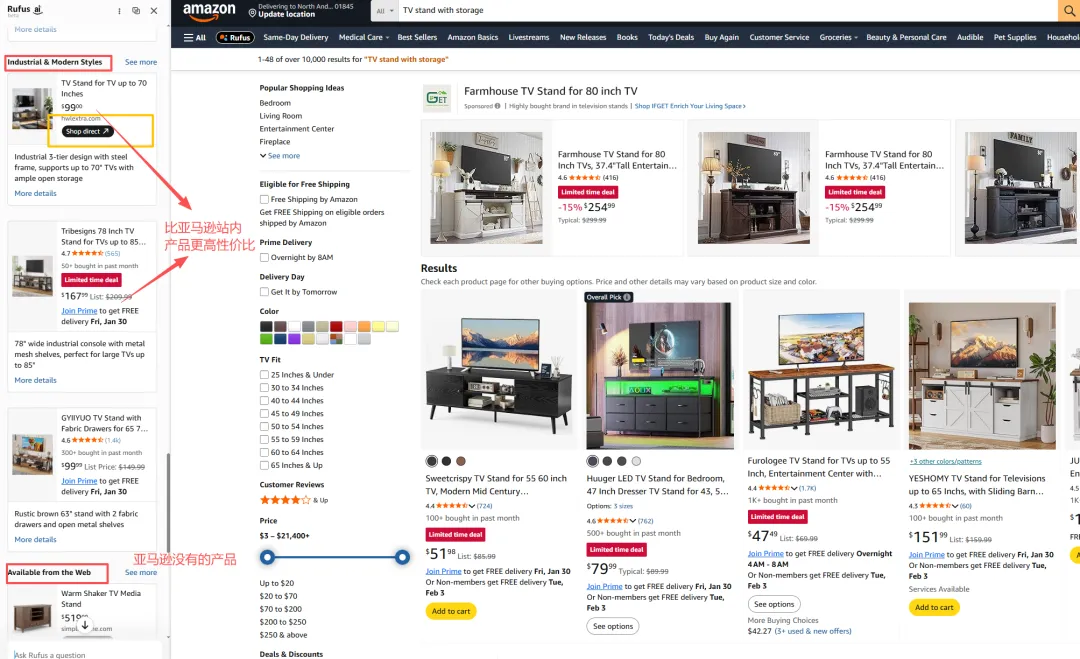Viewport: 1080px width, 659px height.
Task: Expand the Medical Care dropdown menu
Action: point(364,37)
